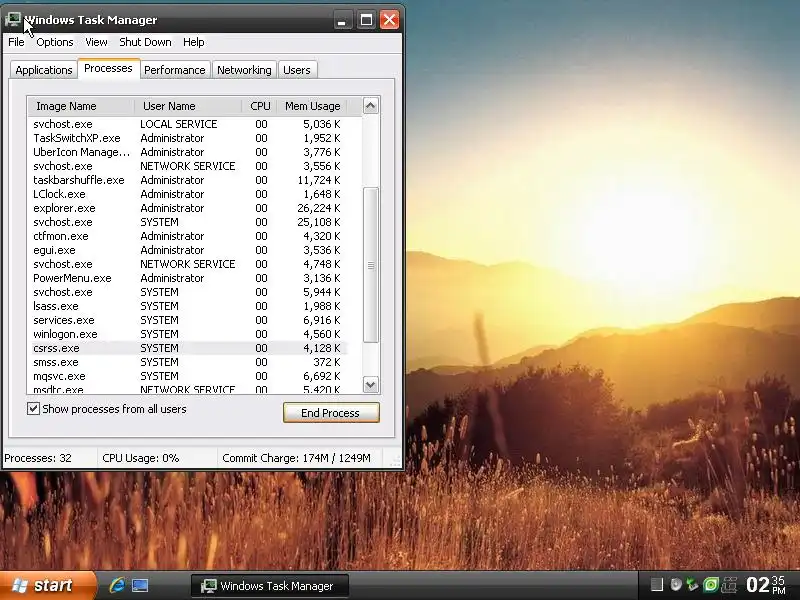Minimize the Task Manager window
This screenshot has height=600, width=800.
[x=342, y=20]
